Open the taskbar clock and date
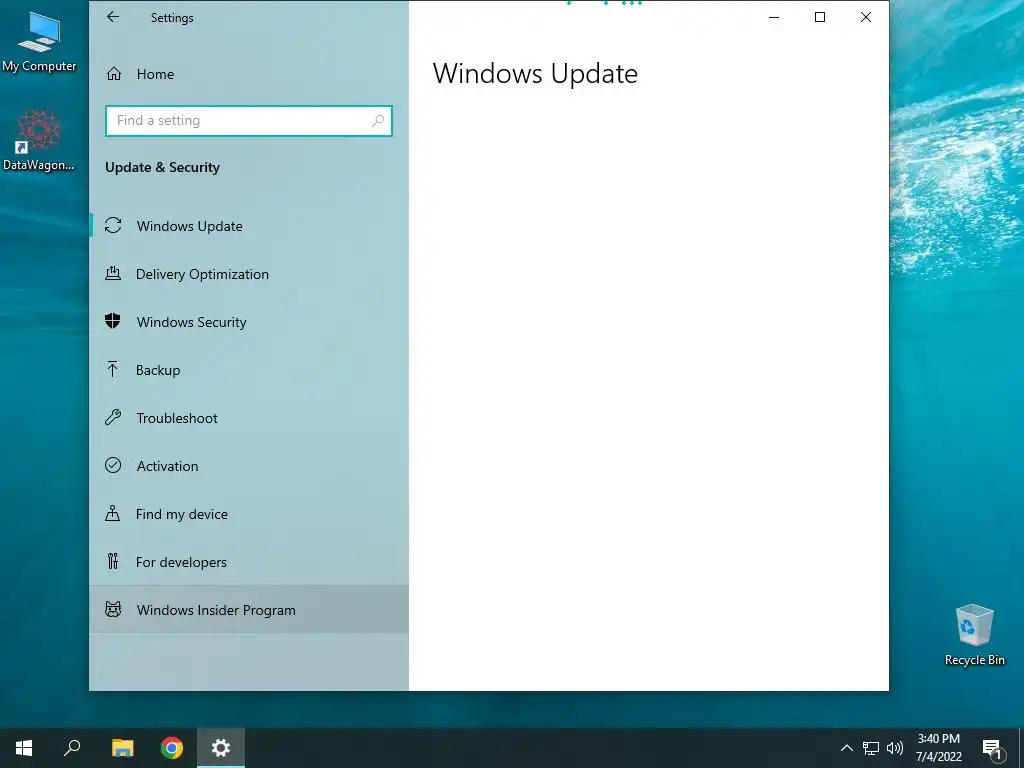 (x=938, y=748)
